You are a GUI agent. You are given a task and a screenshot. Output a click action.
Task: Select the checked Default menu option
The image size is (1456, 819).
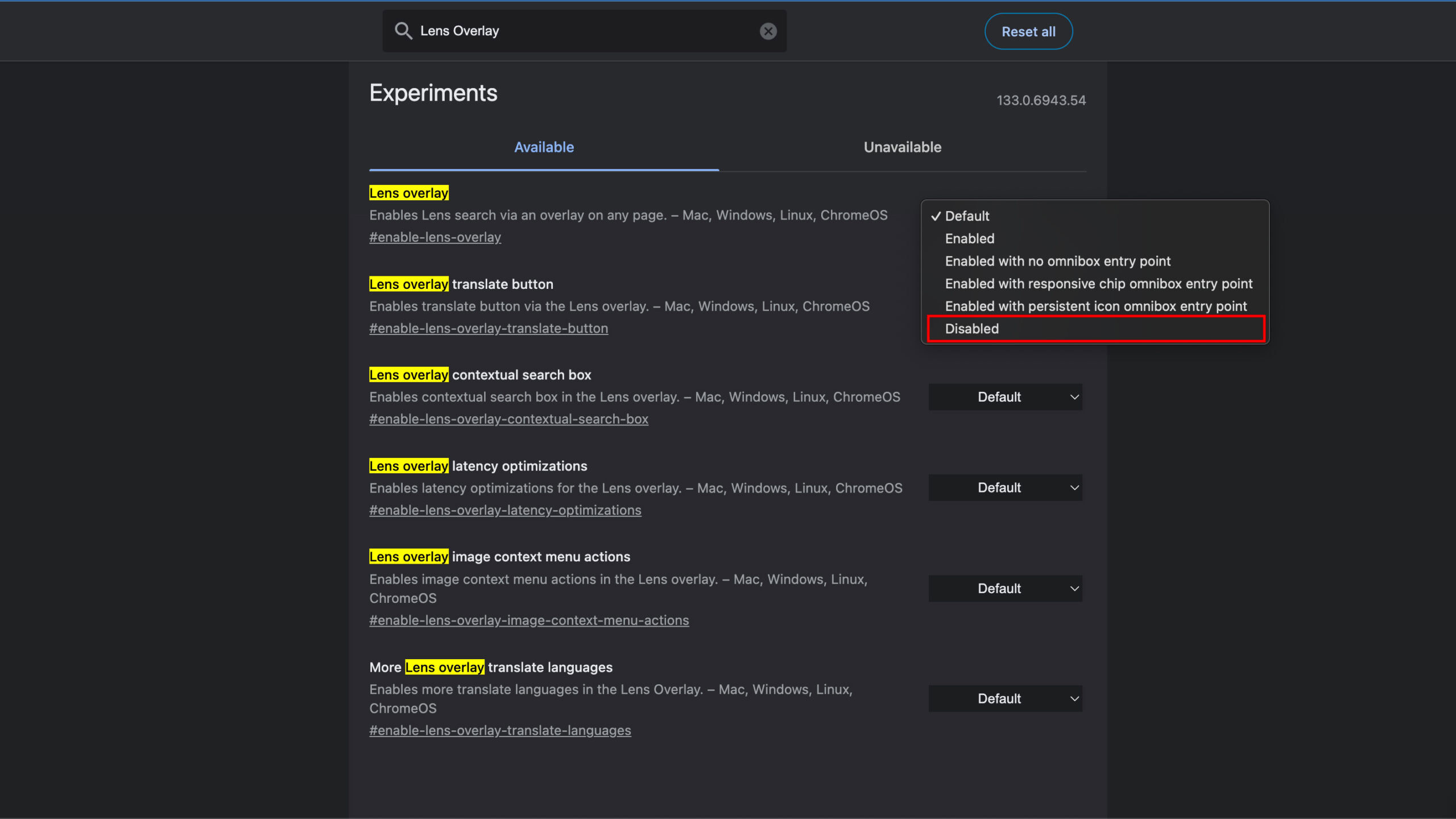click(967, 216)
